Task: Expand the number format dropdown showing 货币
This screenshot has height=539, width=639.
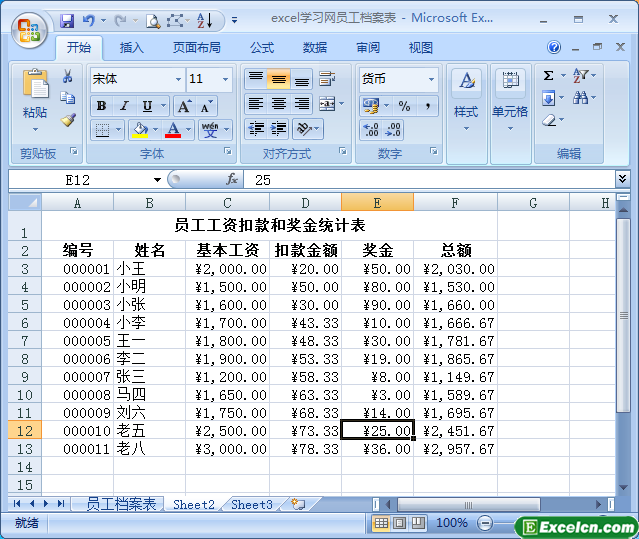Action: (x=431, y=79)
